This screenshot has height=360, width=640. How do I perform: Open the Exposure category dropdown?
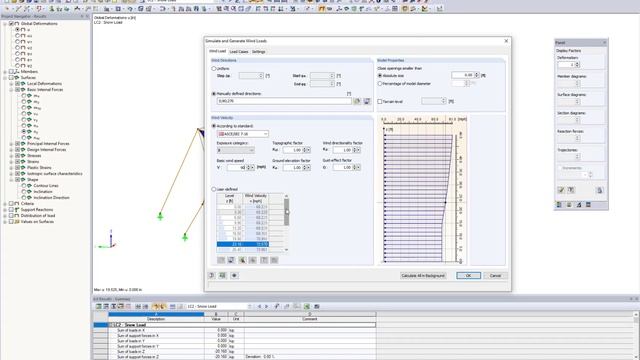tap(236, 150)
